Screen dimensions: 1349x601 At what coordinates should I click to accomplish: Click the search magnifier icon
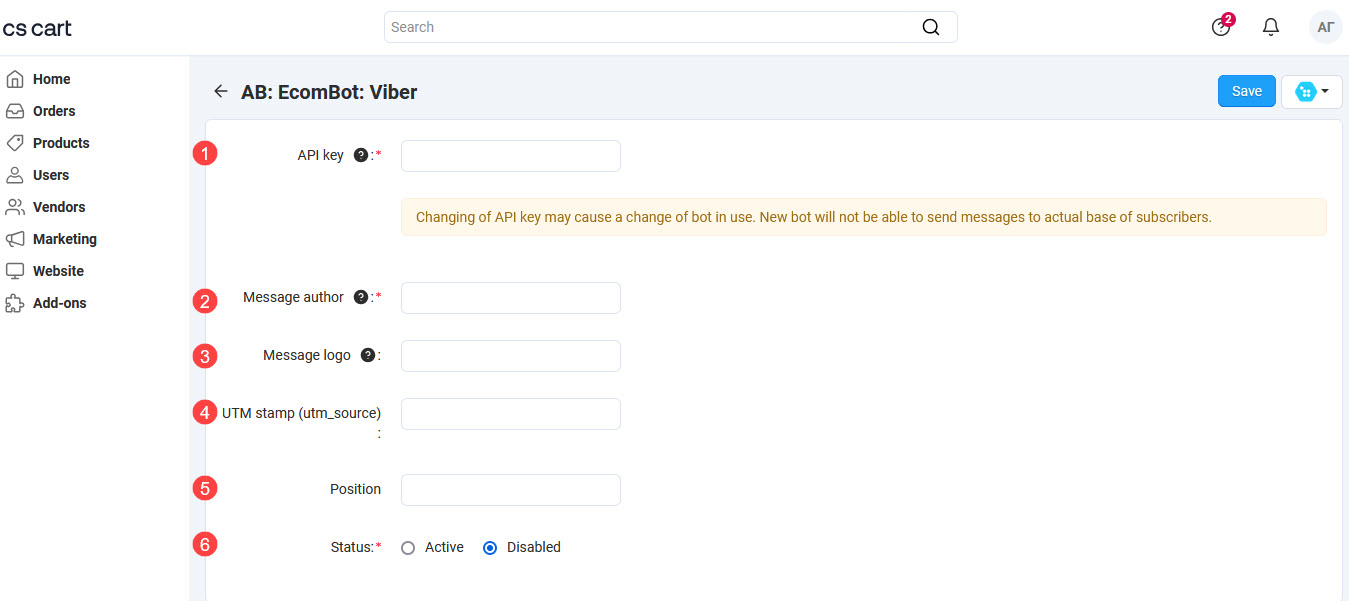pos(930,27)
